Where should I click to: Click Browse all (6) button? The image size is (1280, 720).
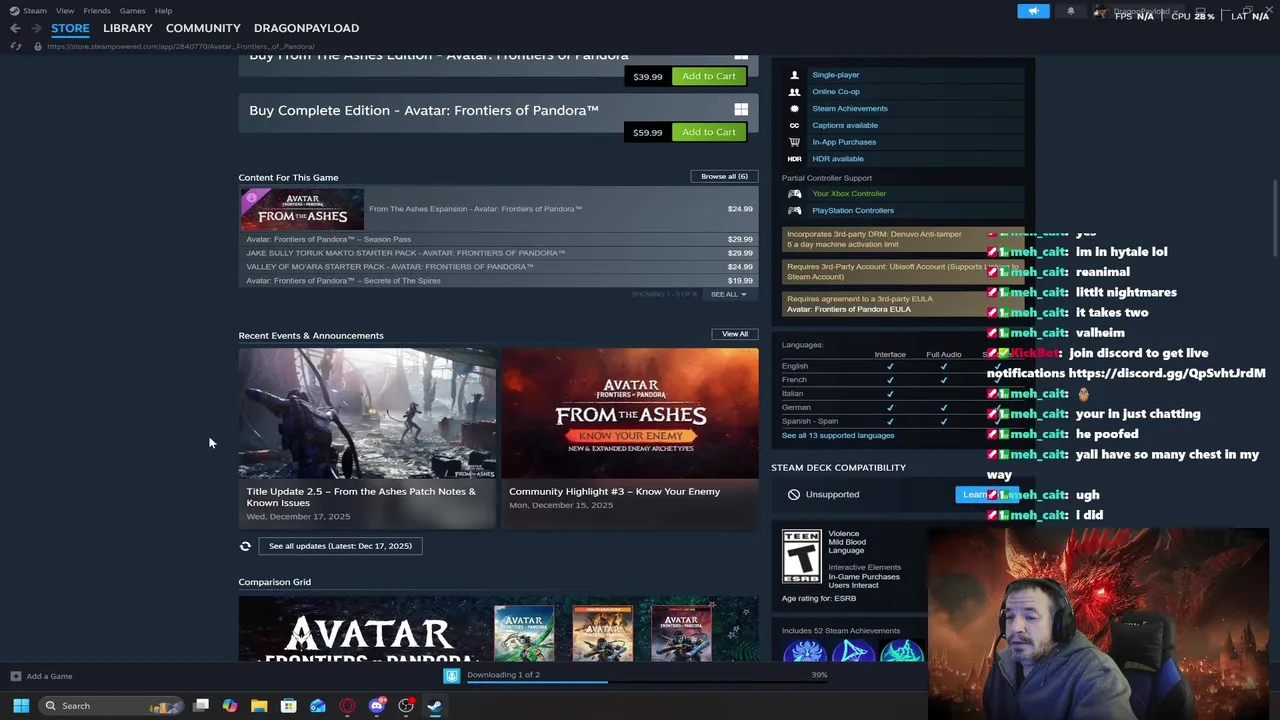coord(724,176)
